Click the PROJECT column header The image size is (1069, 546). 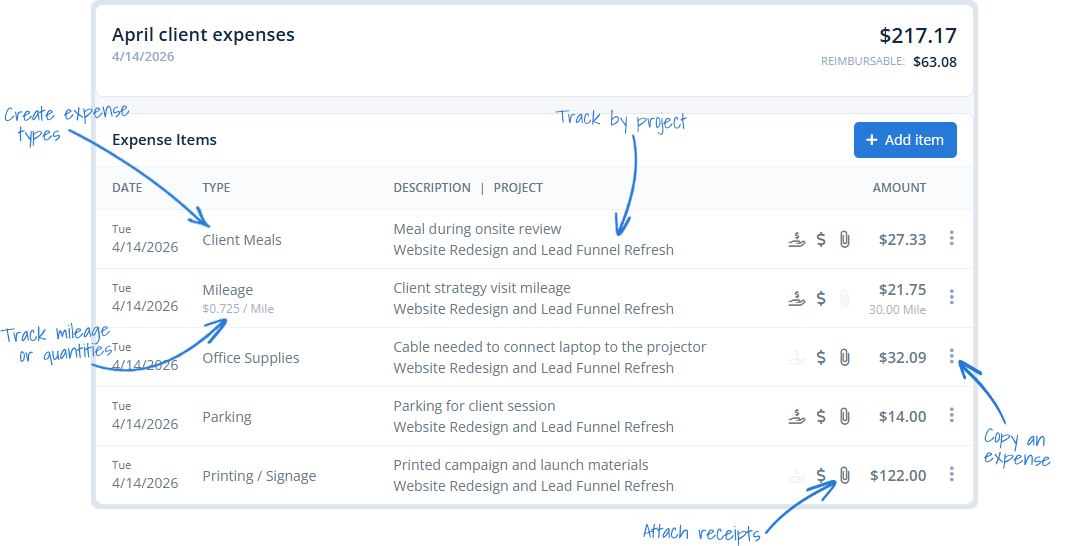(518, 187)
